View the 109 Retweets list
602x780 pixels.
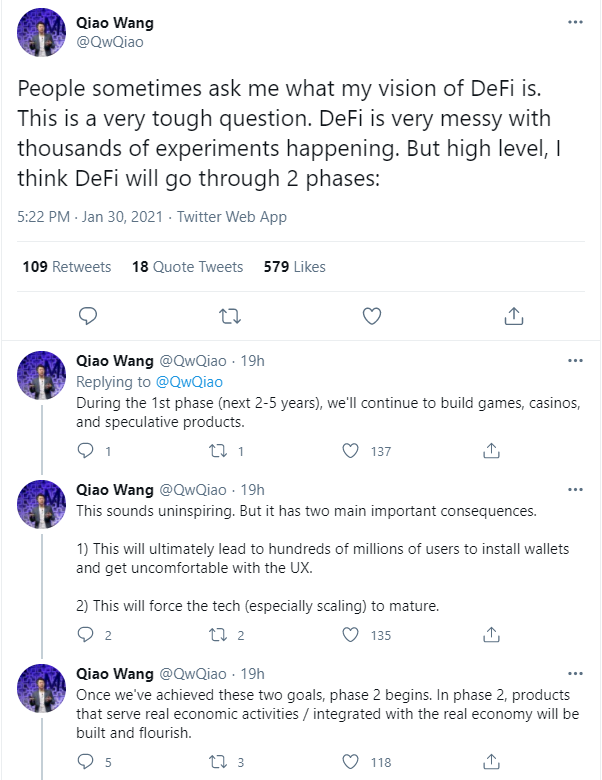pos(67,267)
